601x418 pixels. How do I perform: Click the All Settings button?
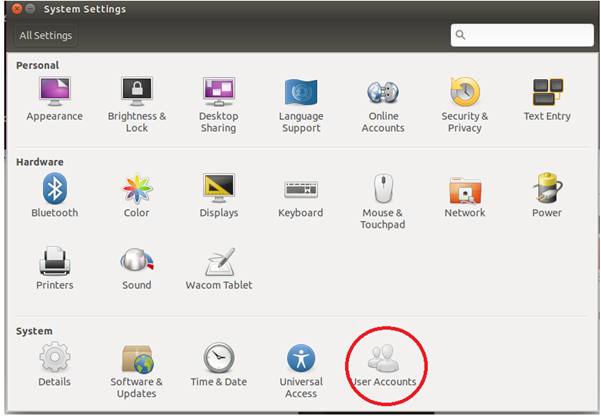46,35
